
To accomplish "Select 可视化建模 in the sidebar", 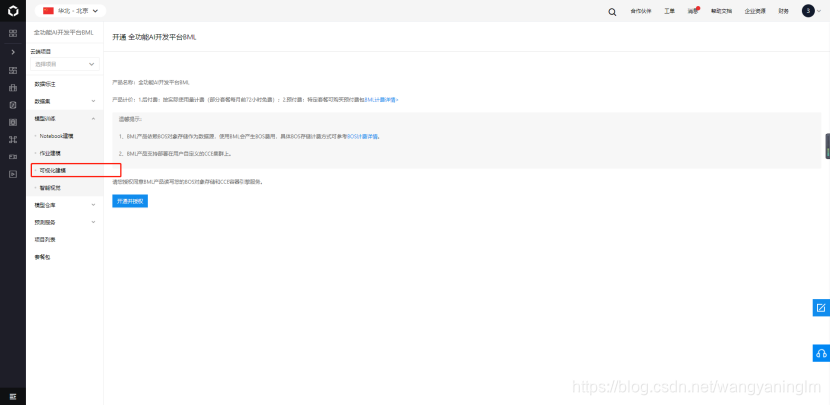I will pos(52,170).
